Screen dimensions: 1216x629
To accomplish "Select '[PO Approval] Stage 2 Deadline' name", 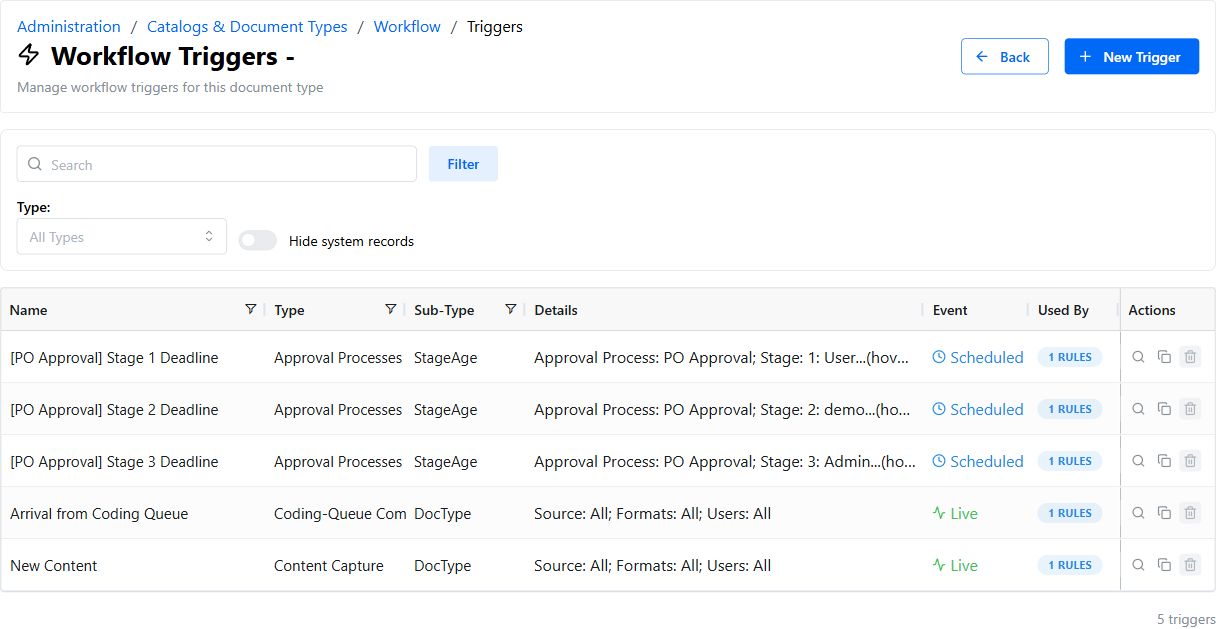I will click(114, 410).
